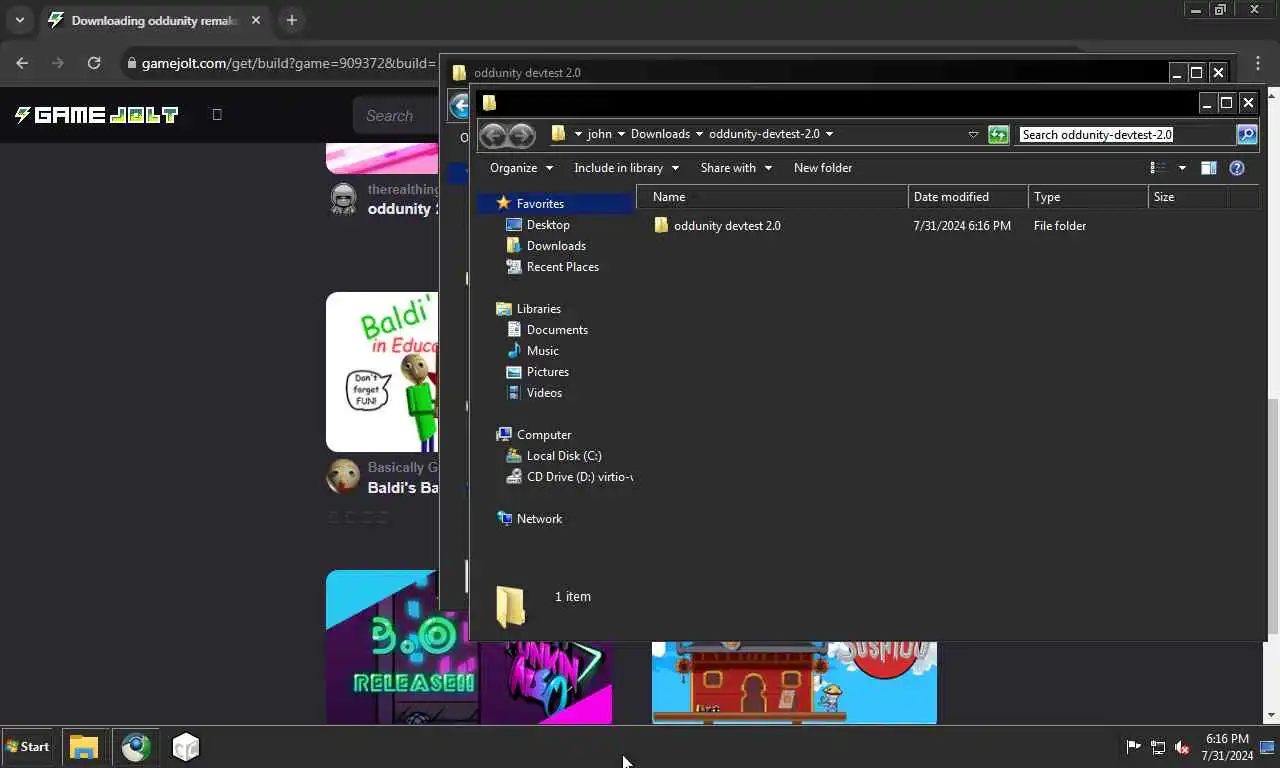Open Downloads in the Favorites list
The width and height of the screenshot is (1280, 768).
click(556, 246)
